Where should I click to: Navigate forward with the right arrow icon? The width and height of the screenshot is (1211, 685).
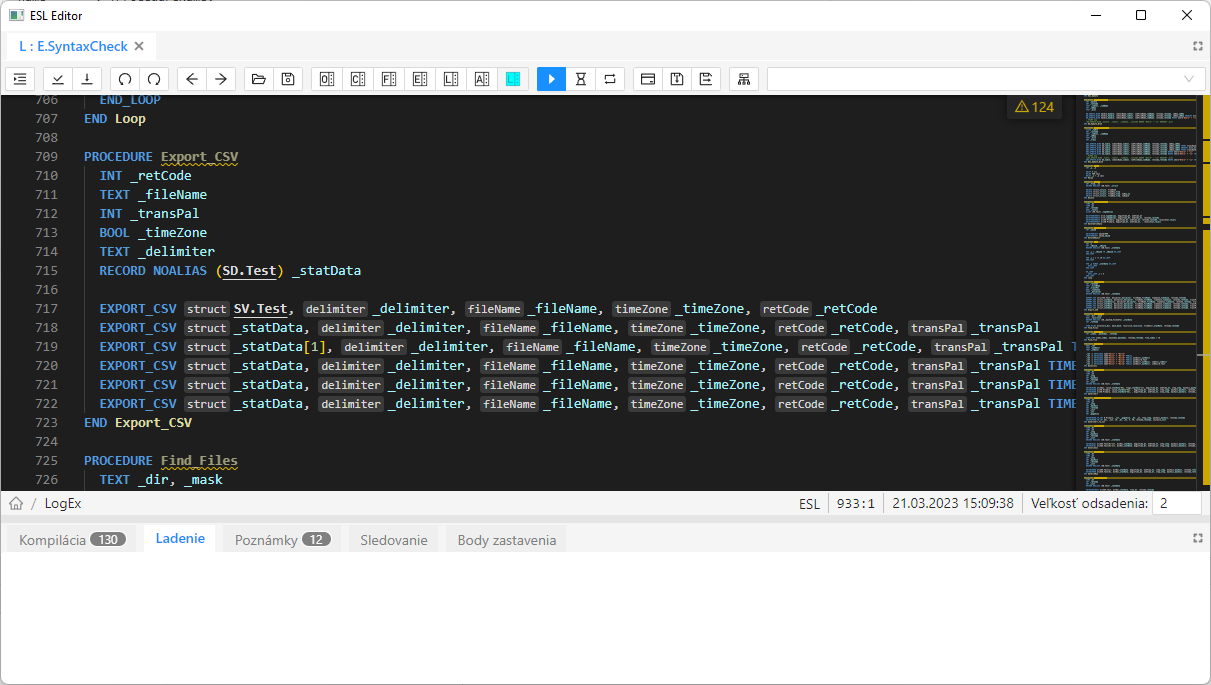click(x=221, y=79)
